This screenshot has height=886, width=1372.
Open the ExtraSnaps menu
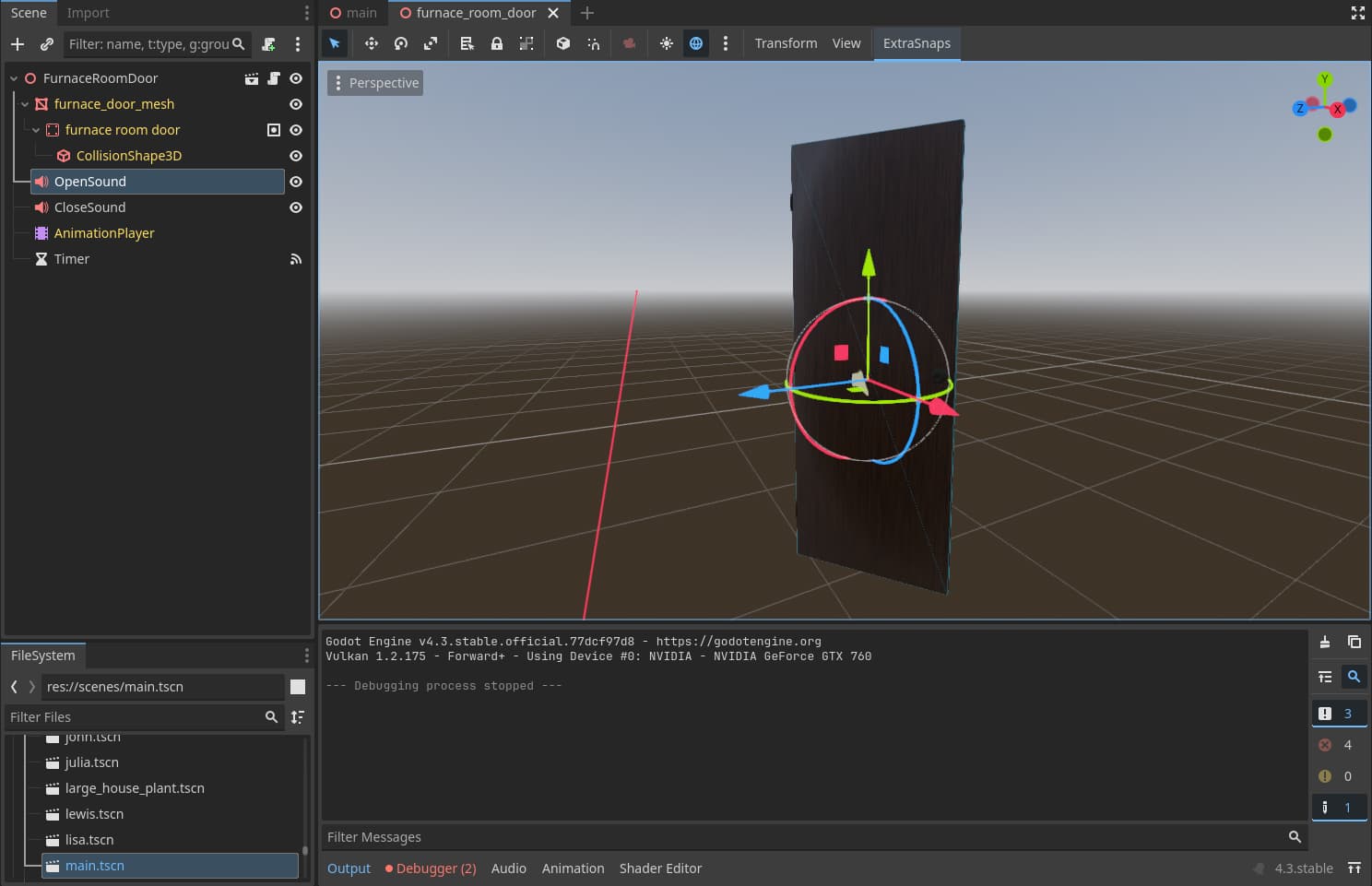pos(917,43)
